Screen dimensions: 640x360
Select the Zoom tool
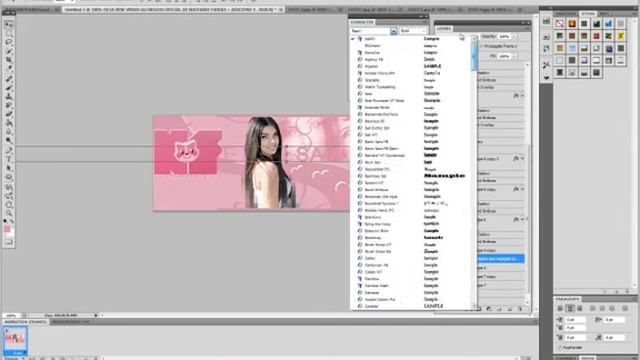point(9,213)
